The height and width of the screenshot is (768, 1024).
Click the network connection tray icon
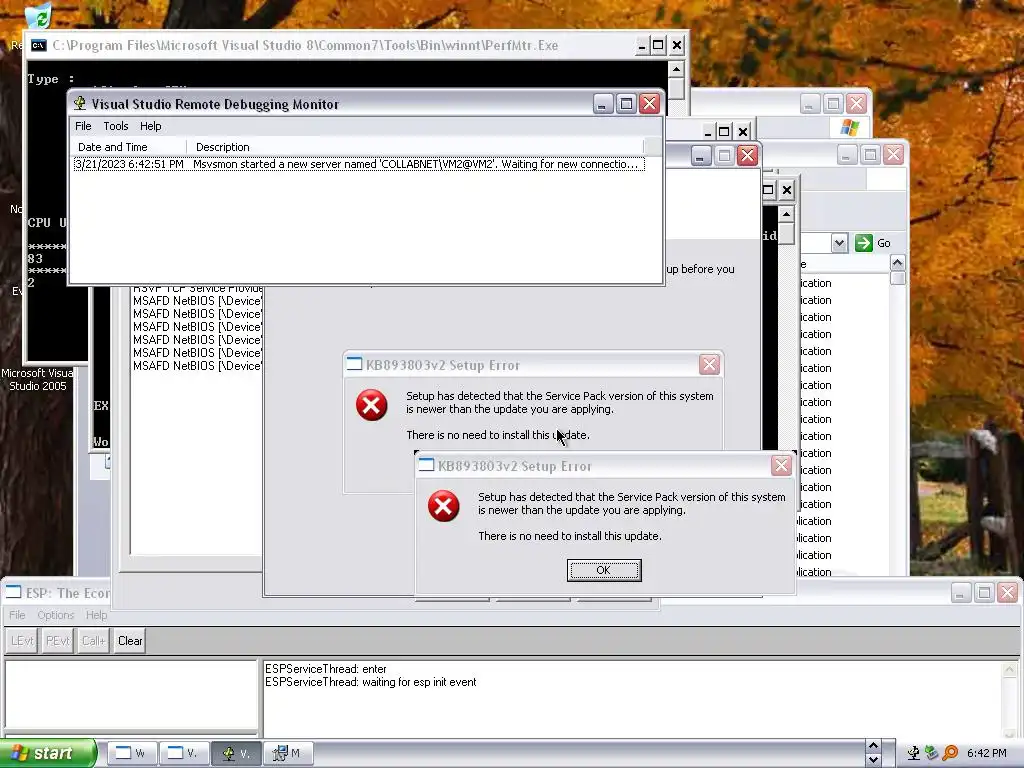point(932,753)
